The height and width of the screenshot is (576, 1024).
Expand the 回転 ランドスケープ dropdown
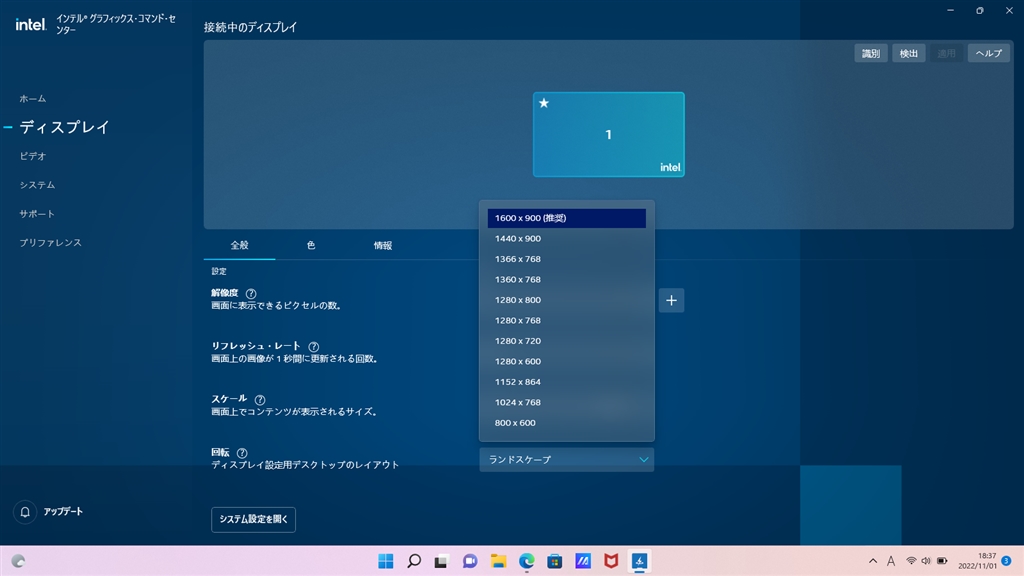tap(567, 460)
